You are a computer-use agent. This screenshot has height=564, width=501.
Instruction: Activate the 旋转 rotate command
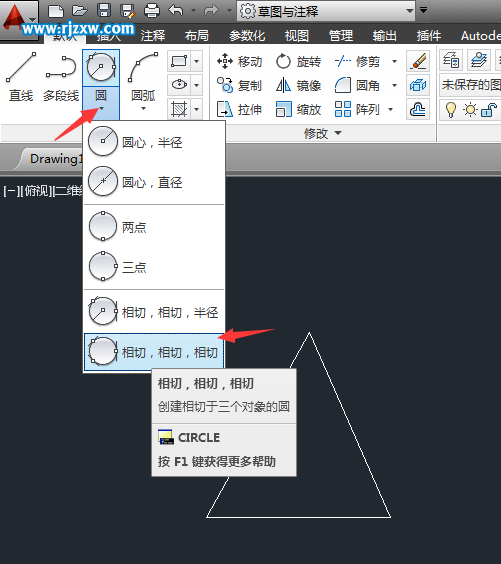tap(298, 62)
